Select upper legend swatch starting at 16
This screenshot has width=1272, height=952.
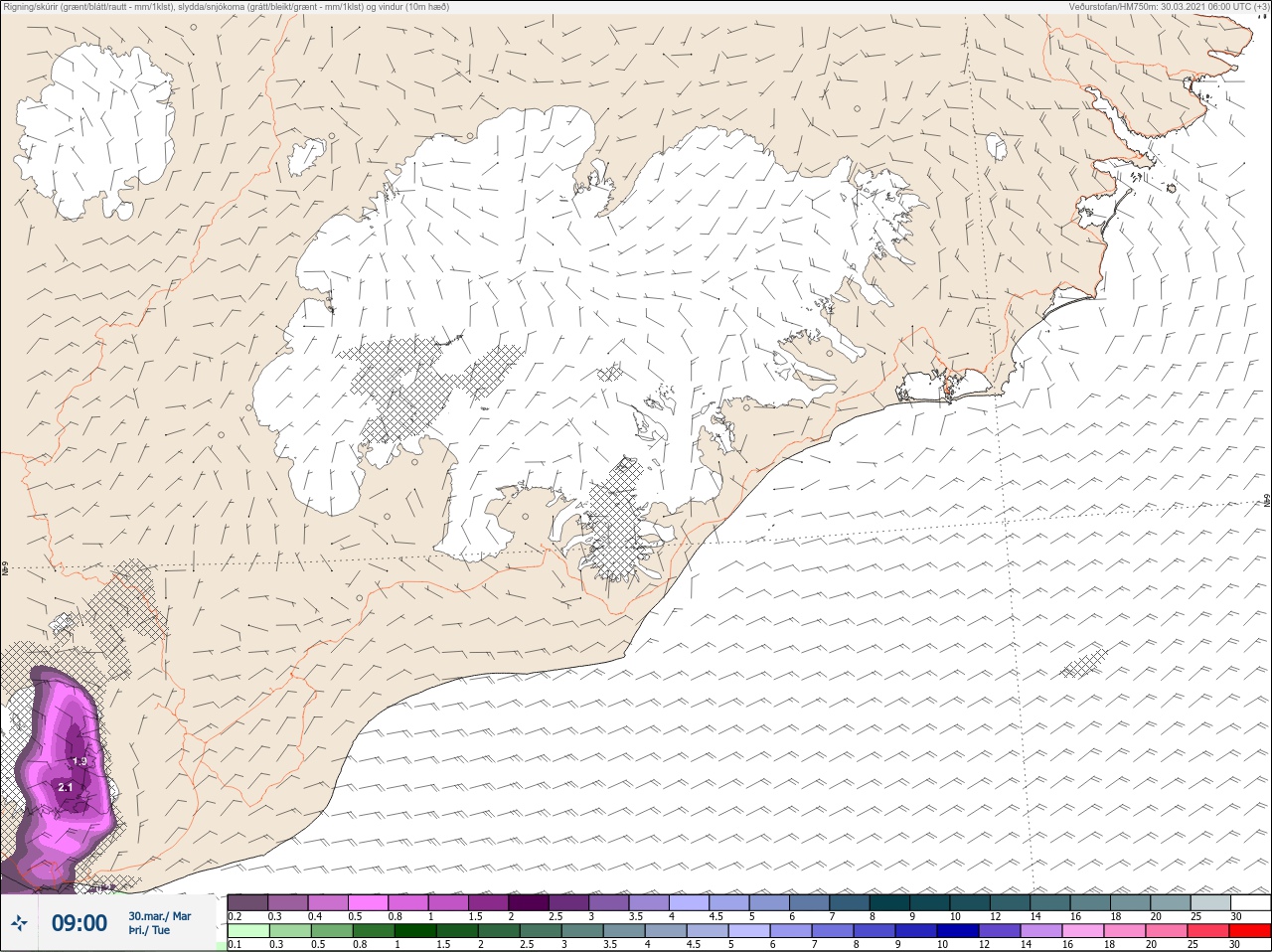point(1091,902)
